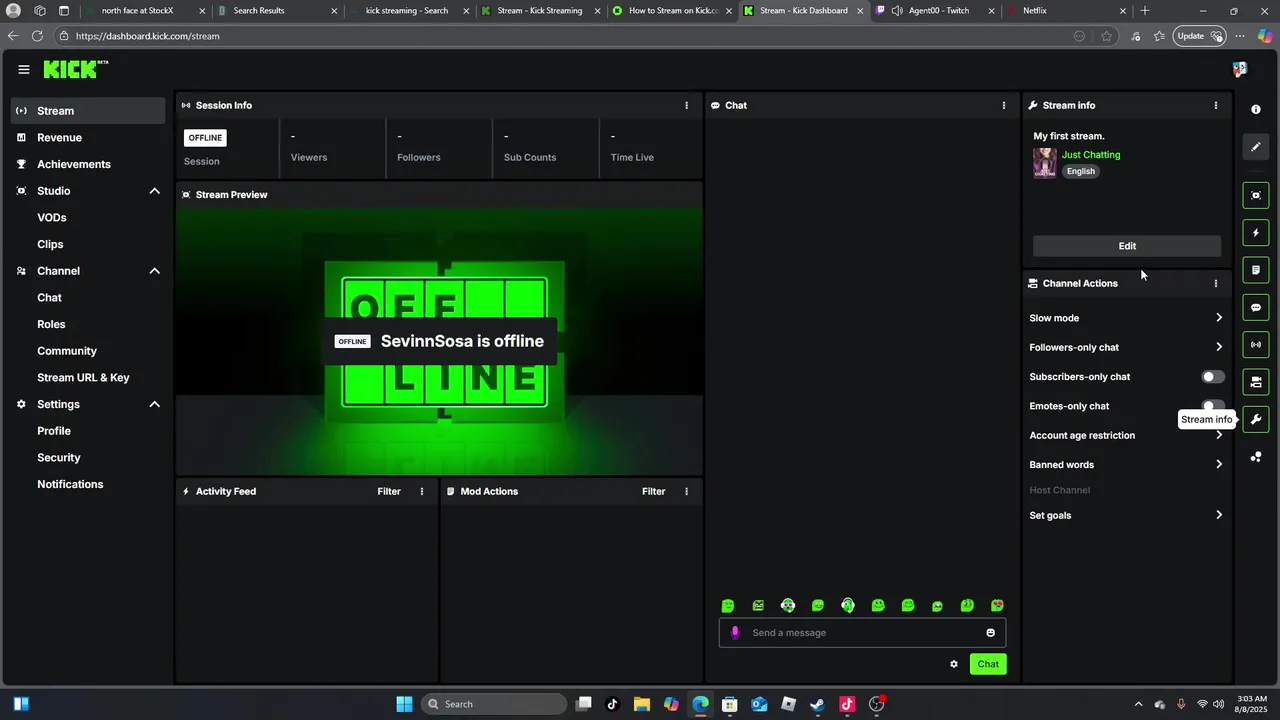Insert the last emote with red heart eyes
This screenshot has height=720, width=1280.
pyautogui.click(x=997, y=606)
